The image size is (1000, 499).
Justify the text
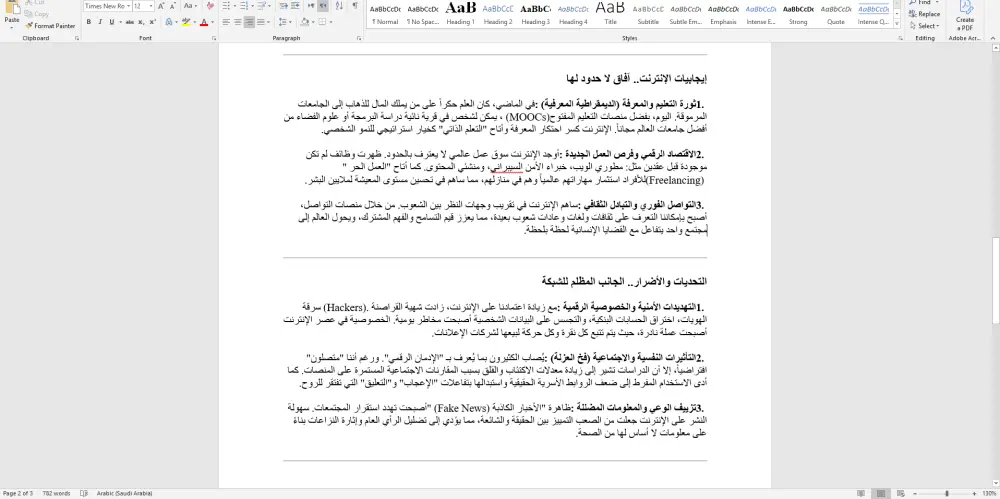tap(261, 22)
